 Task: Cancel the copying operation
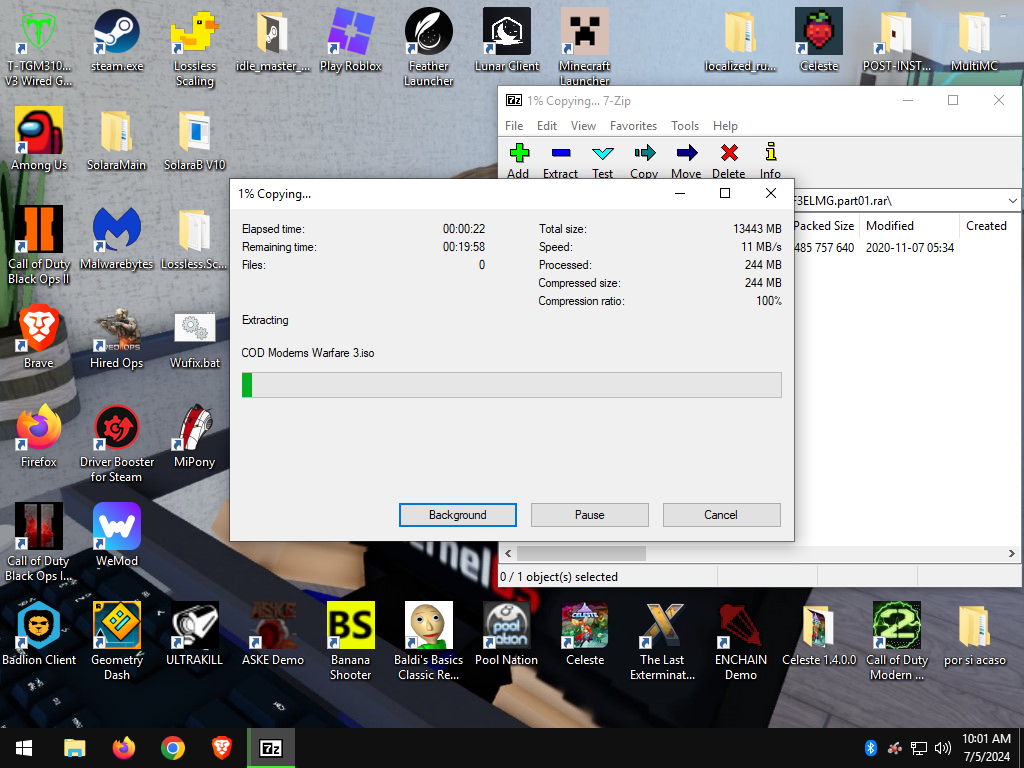(x=721, y=515)
